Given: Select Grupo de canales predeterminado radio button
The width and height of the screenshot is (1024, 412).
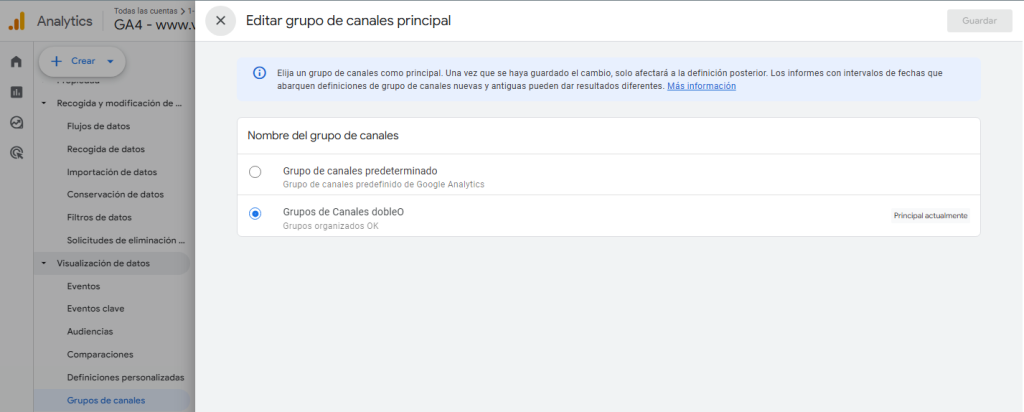Looking at the screenshot, I should [255, 172].
